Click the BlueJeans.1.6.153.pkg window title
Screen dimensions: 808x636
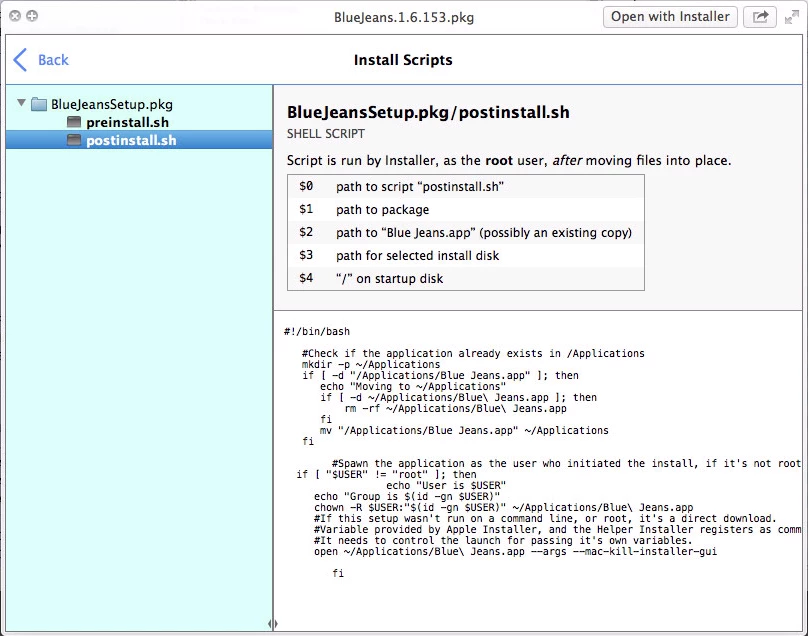coord(404,18)
